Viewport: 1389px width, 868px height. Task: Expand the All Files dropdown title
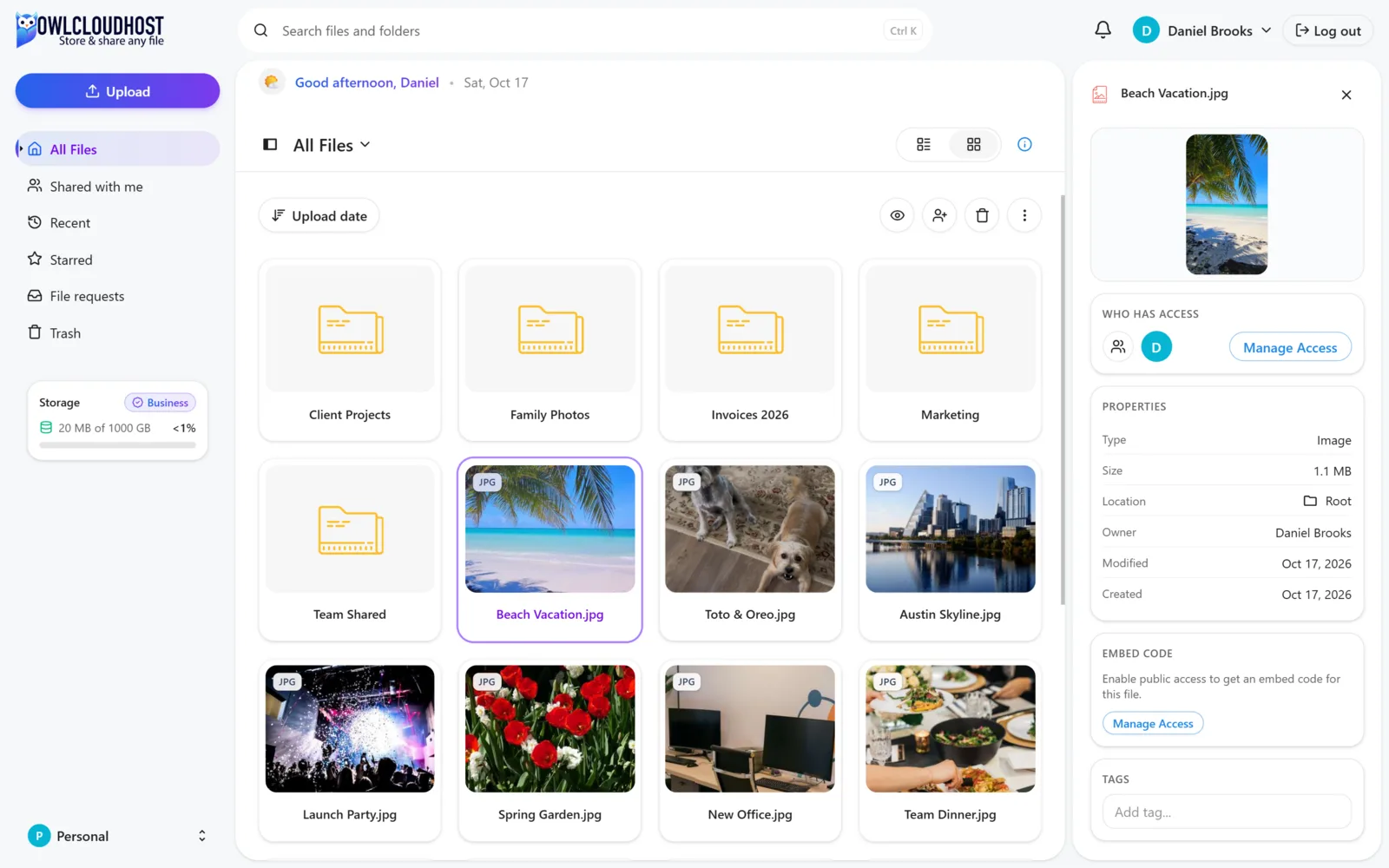point(332,145)
